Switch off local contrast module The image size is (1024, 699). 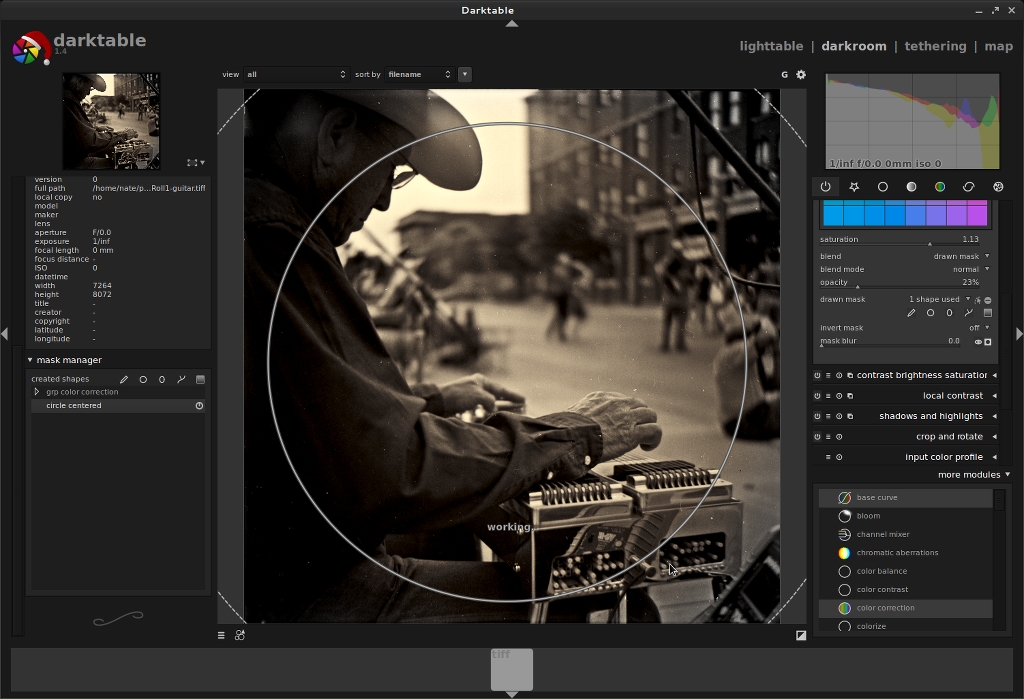(817, 396)
